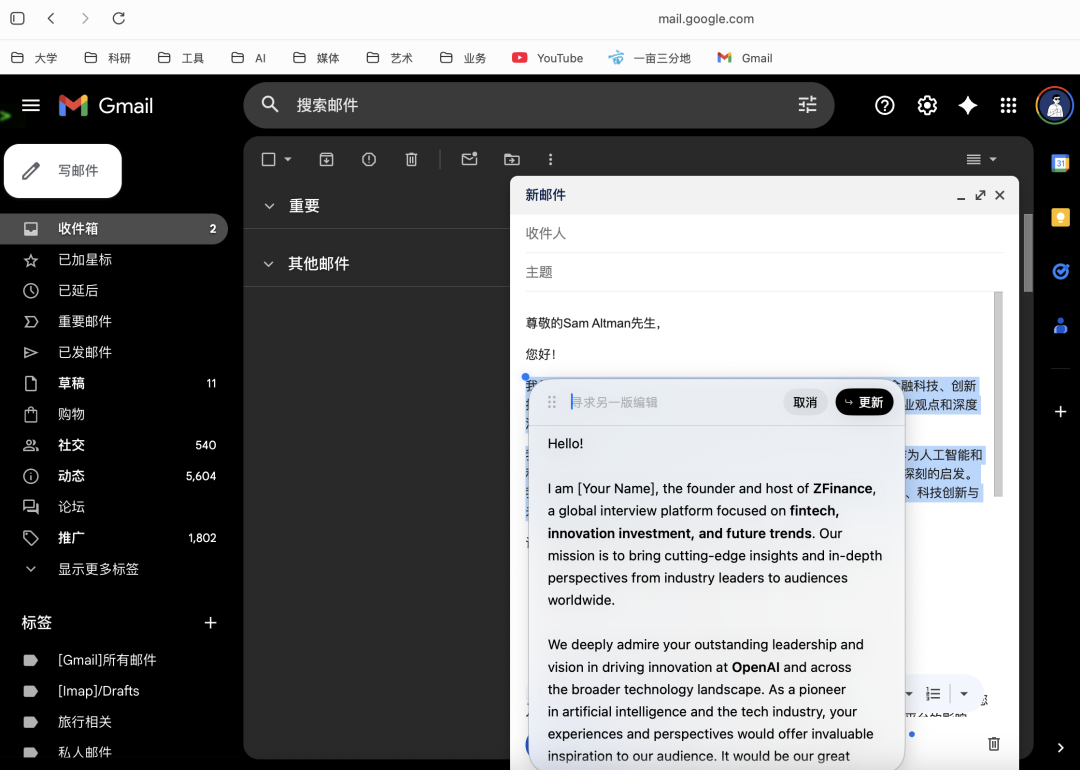Click the Archive toolbar icon
The width and height of the screenshot is (1080, 770).
point(326,159)
